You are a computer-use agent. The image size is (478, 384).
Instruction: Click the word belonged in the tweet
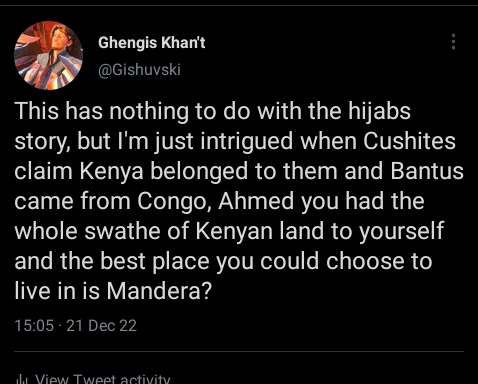click(199, 171)
